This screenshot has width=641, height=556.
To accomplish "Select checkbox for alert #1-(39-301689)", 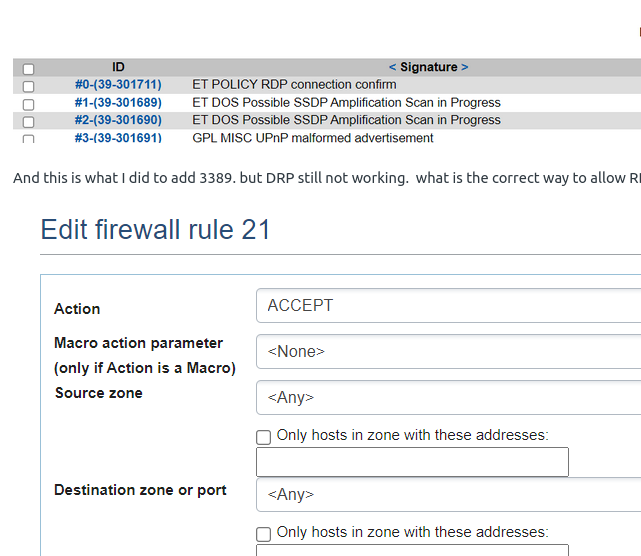I will tap(28, 104).
